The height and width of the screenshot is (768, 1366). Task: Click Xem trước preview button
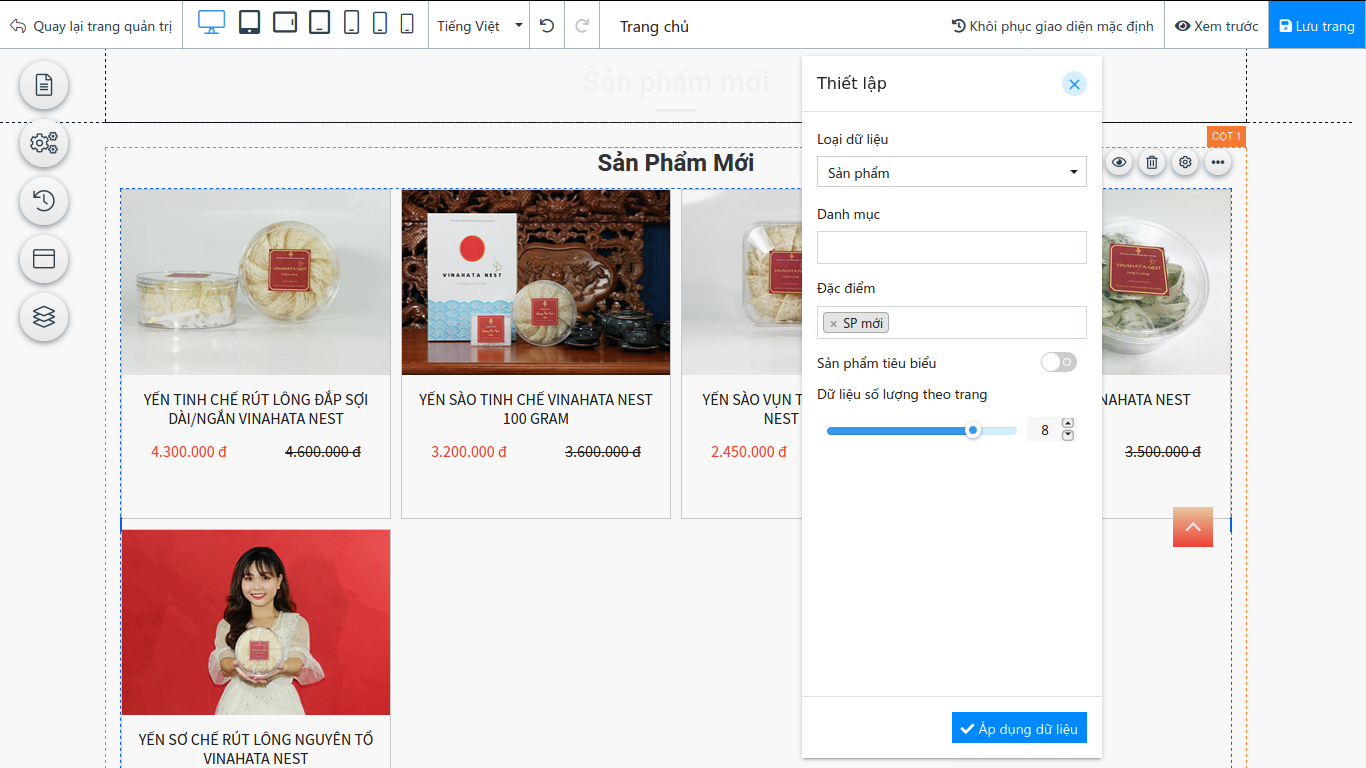coord(1216,26)
